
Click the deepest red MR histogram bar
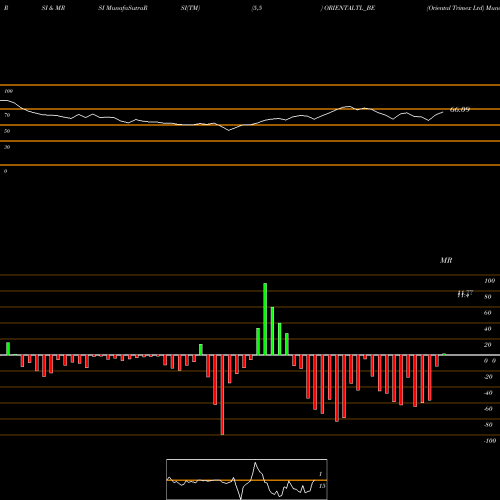222,395
